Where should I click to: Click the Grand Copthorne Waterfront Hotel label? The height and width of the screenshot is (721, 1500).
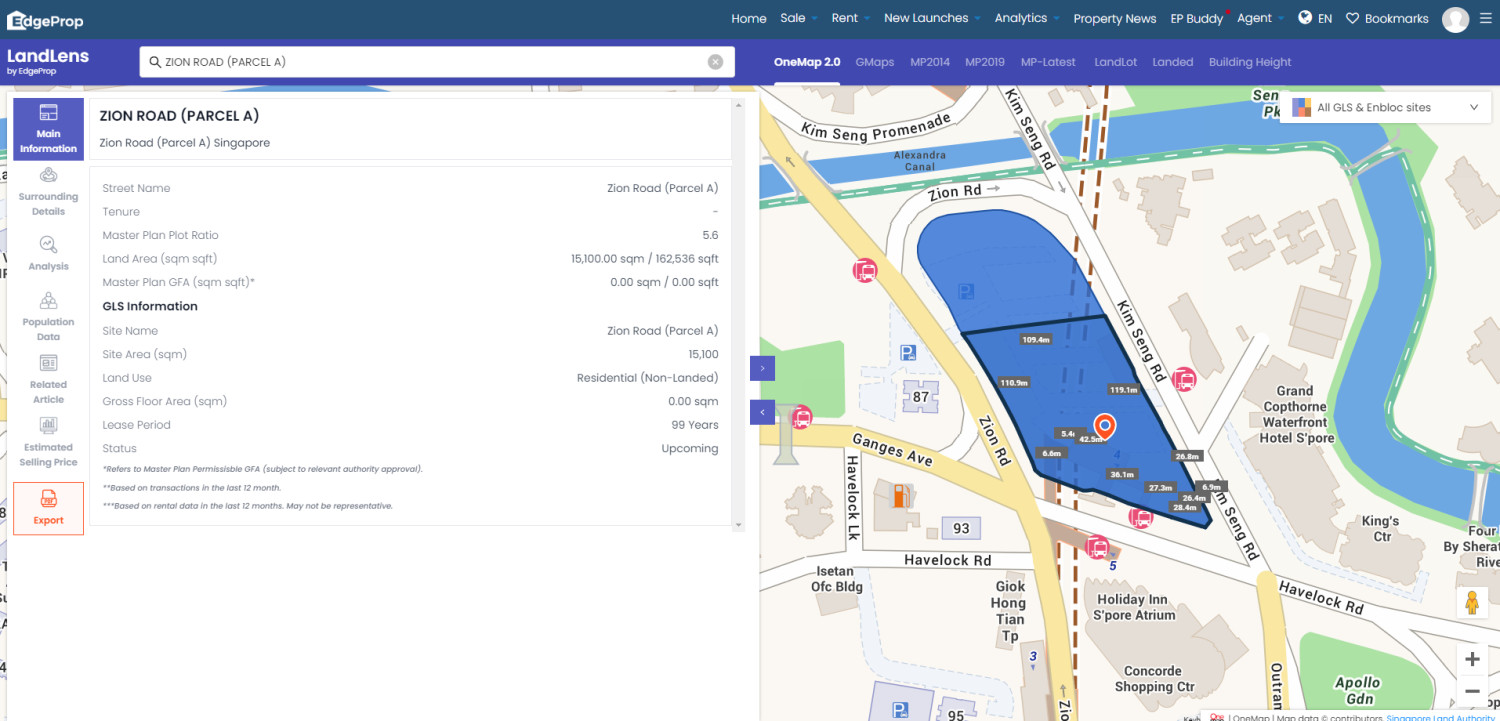pos(1295,415)
